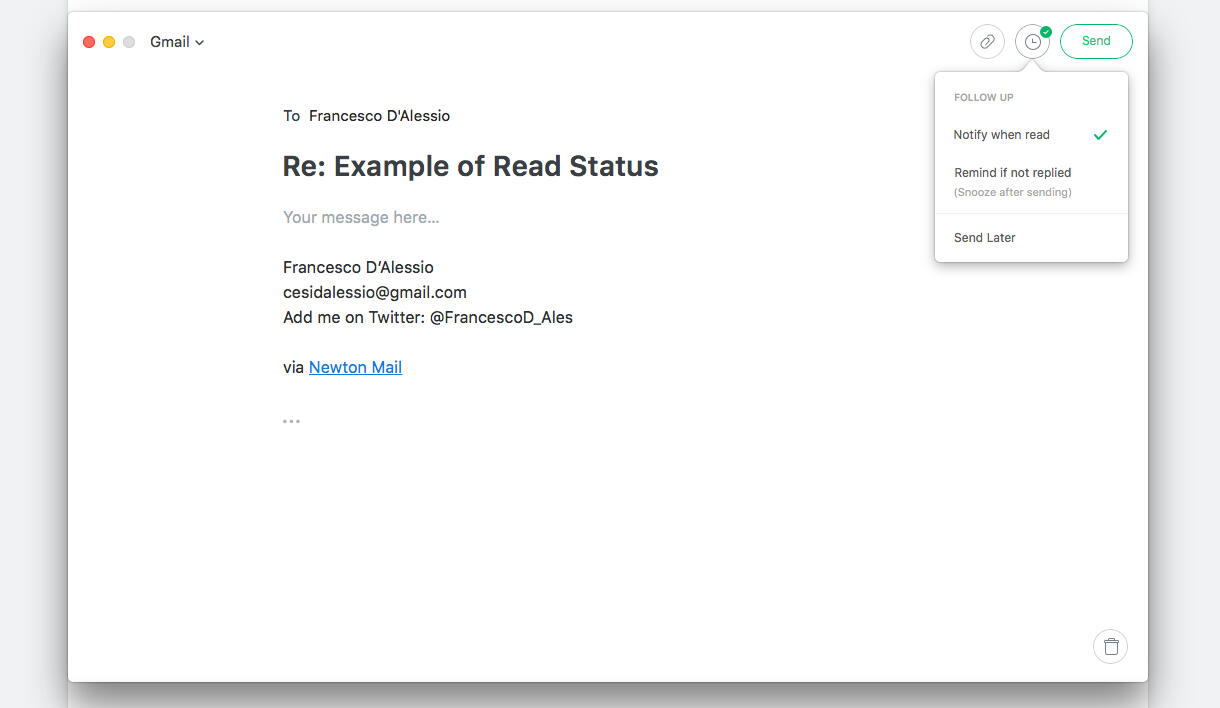Click the Twitter handle line in signature
The width and height of the screenshot is (1220, 708).
[x=428, y=317]
